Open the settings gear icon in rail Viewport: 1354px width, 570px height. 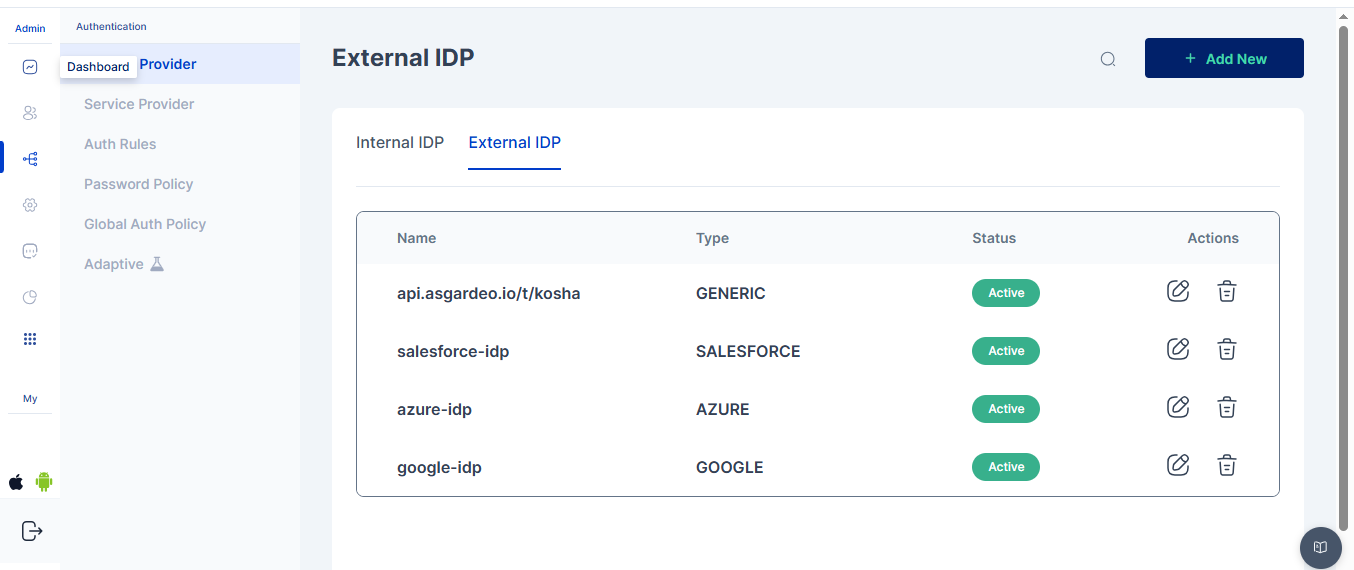(x=30, y=205)
